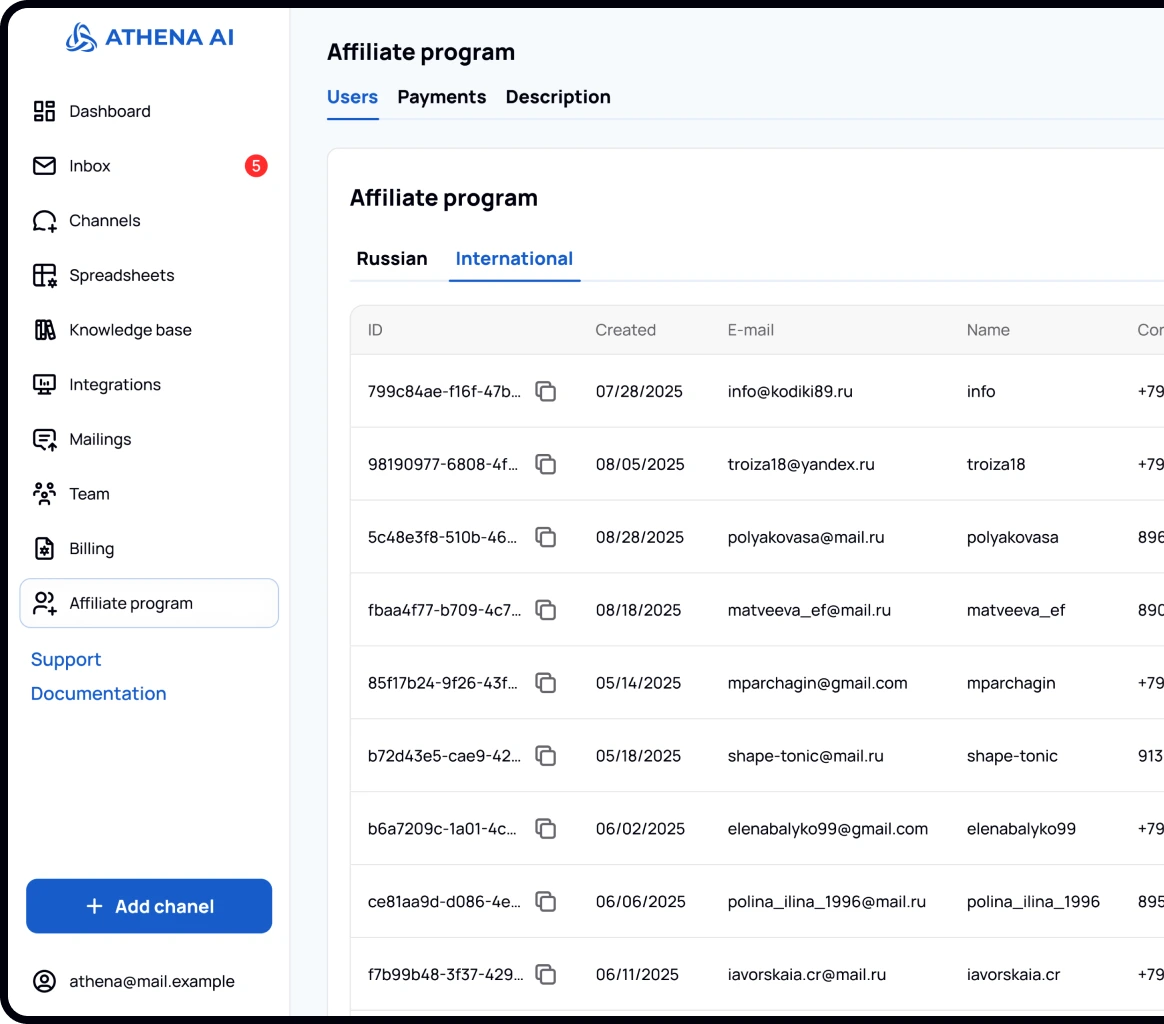The width and height of the screenshot is (1164, 1024).
Task: Open the Support link
Action: tap(66, 659)
